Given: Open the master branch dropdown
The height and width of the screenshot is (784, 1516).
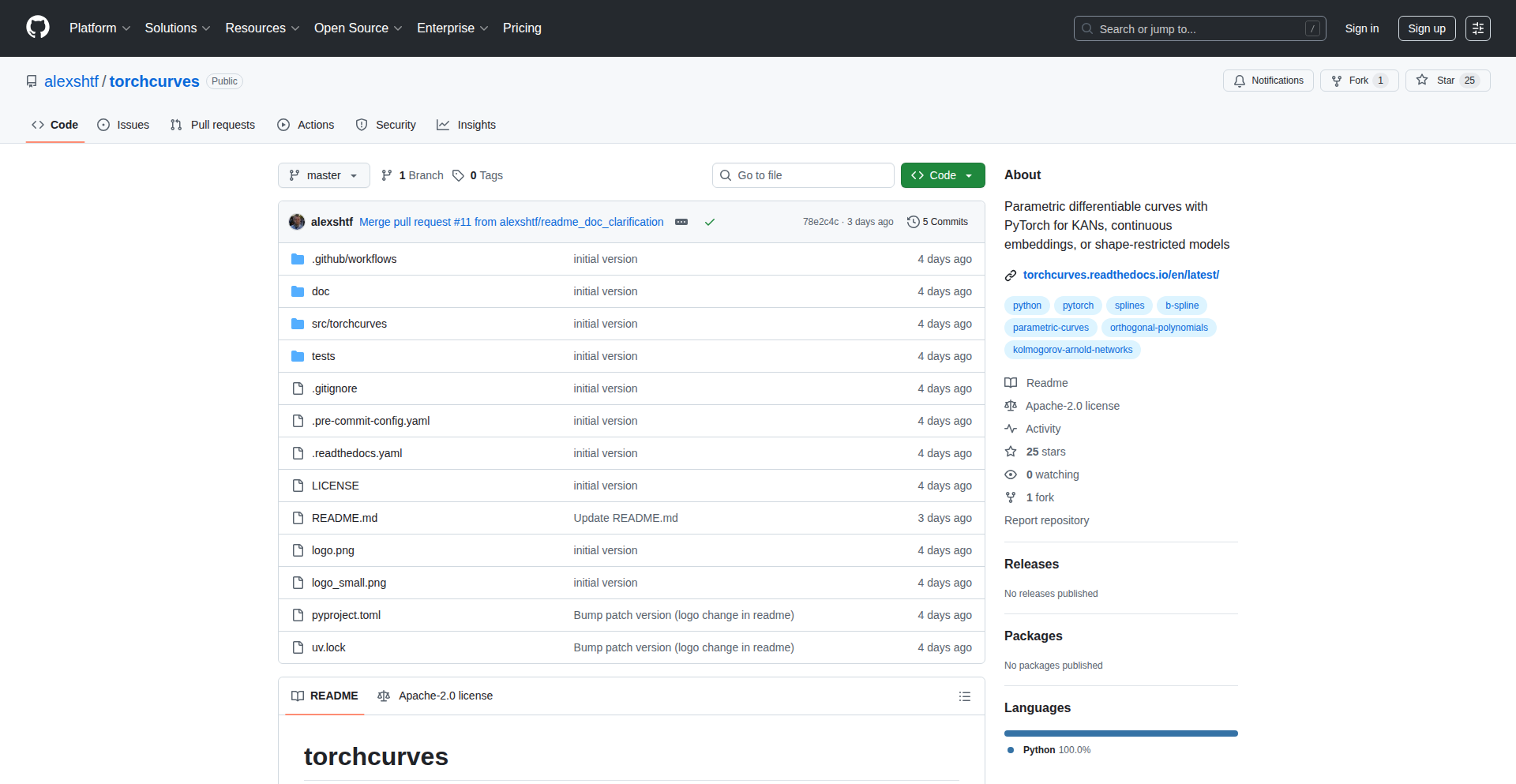Looking at the screenshot, I should pyautogui.click(x=324, y=175).
